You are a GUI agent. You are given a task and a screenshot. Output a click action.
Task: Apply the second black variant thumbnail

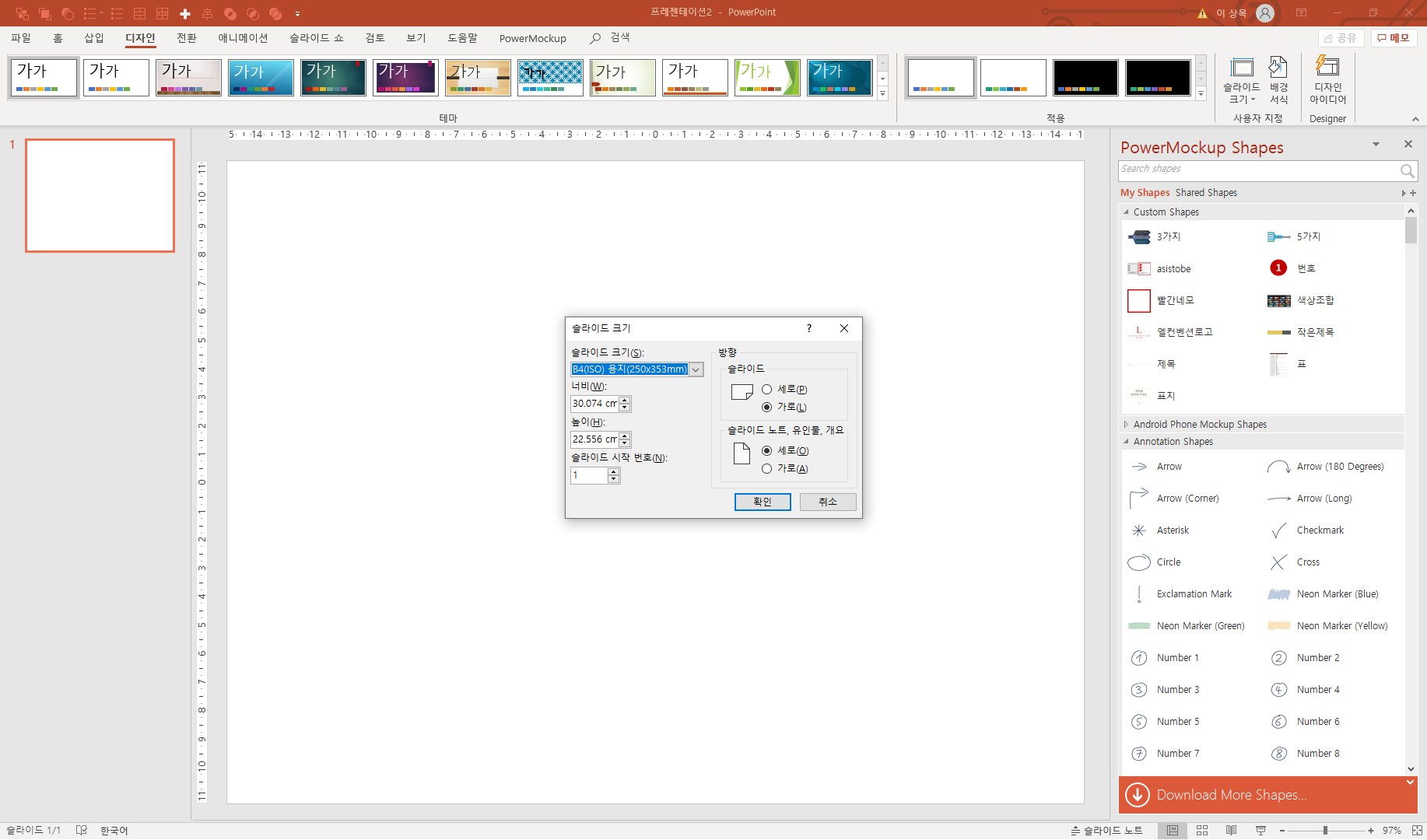pyautogui.click(x=1159, y=78)
